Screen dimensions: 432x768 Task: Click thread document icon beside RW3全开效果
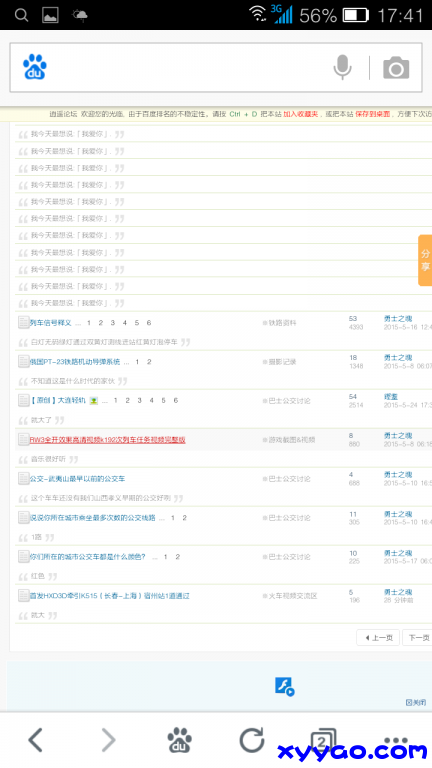(x=24, y=439)
